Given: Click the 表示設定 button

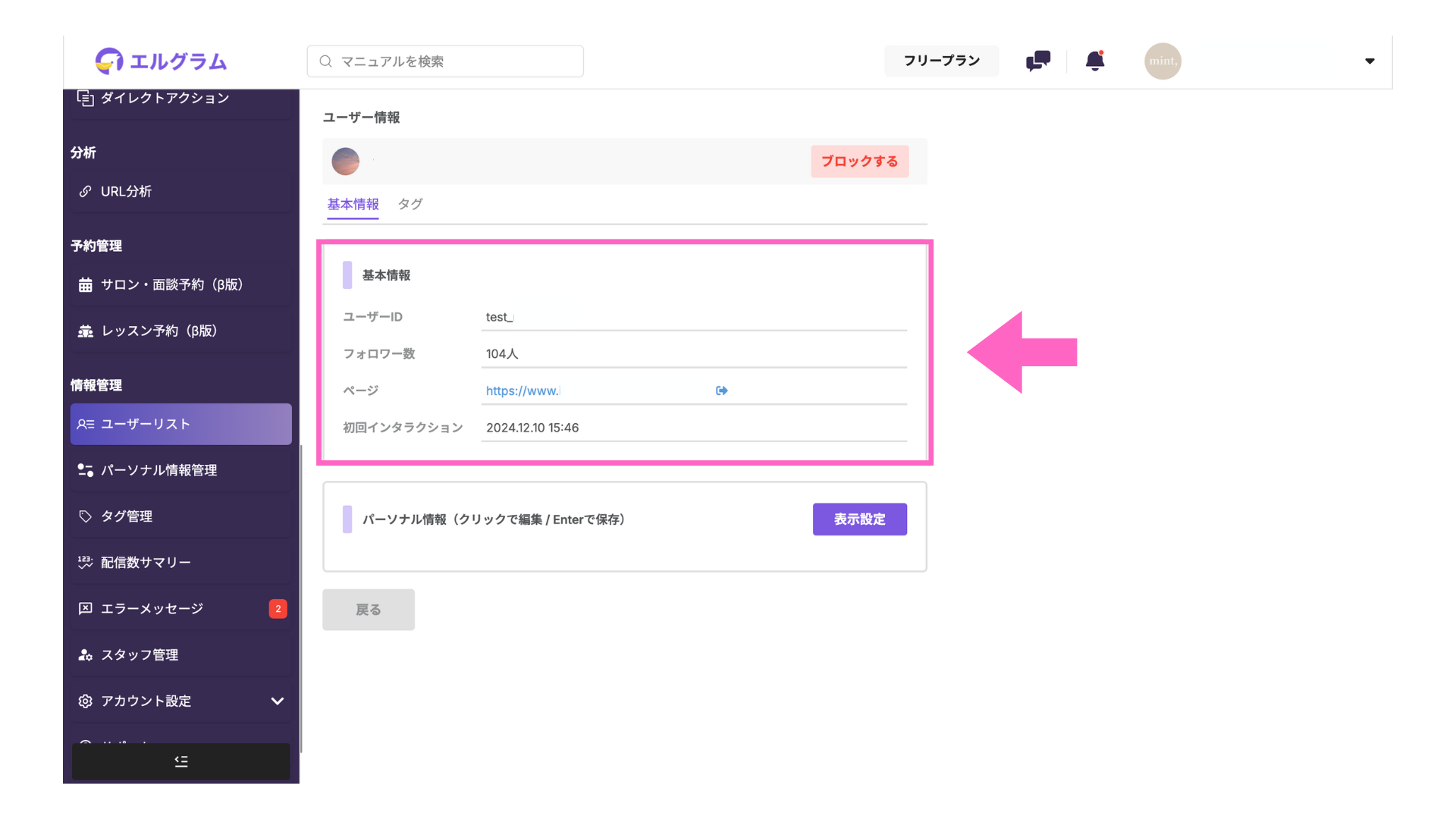Looking at the screenshot, I should point(859,519).
